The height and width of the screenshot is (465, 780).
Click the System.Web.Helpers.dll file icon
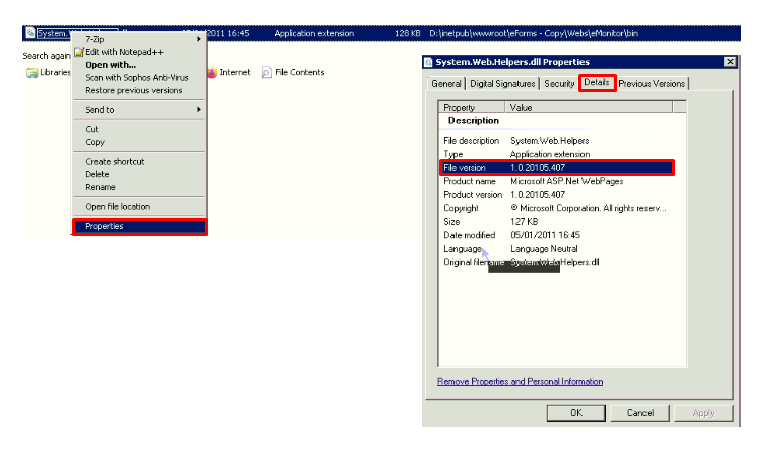(29, 33)
